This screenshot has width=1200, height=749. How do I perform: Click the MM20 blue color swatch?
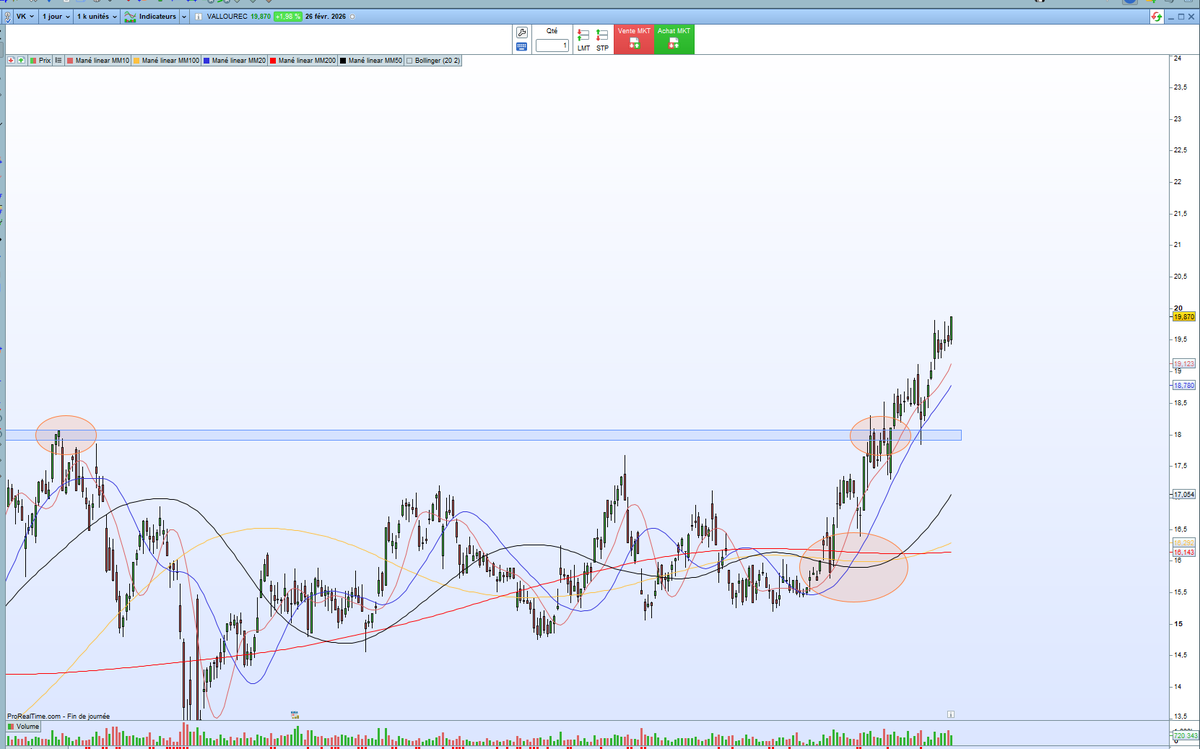coord(206,61)
